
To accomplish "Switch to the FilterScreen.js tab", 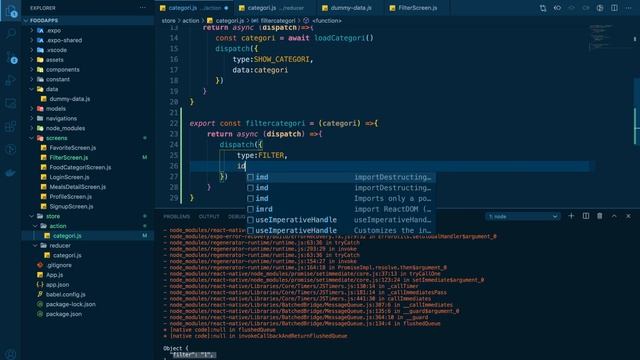I will click(x=417, y=8).
